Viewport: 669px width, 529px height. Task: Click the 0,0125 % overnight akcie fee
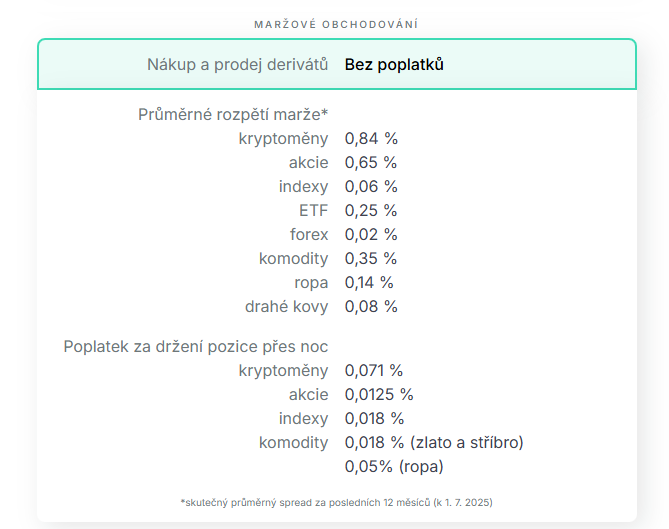379,394
